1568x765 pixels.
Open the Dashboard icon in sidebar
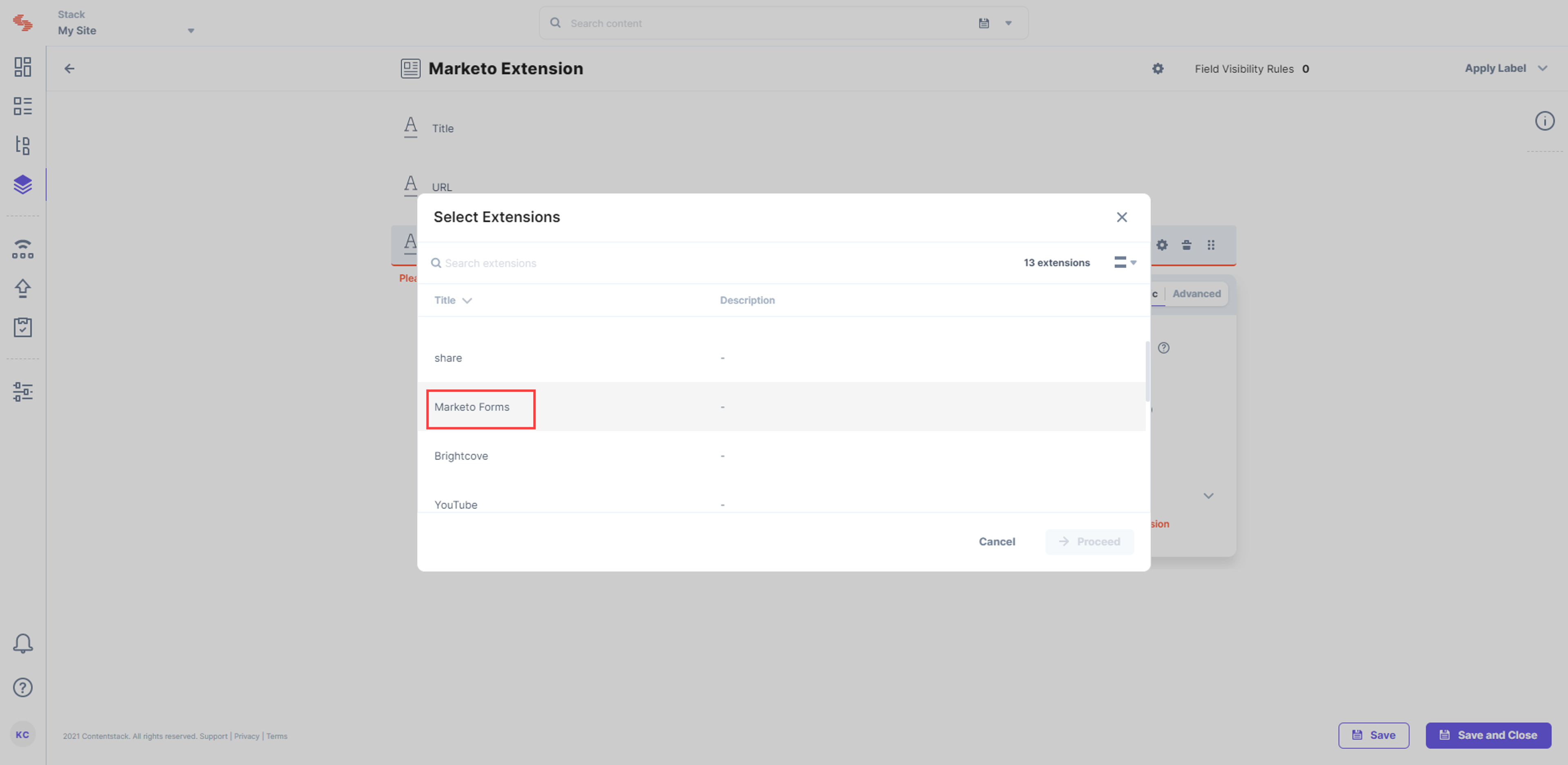22,67
